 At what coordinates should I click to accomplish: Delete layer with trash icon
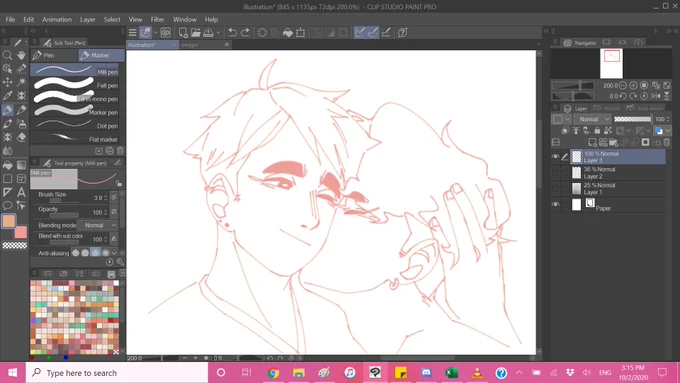tap(667, 142)
